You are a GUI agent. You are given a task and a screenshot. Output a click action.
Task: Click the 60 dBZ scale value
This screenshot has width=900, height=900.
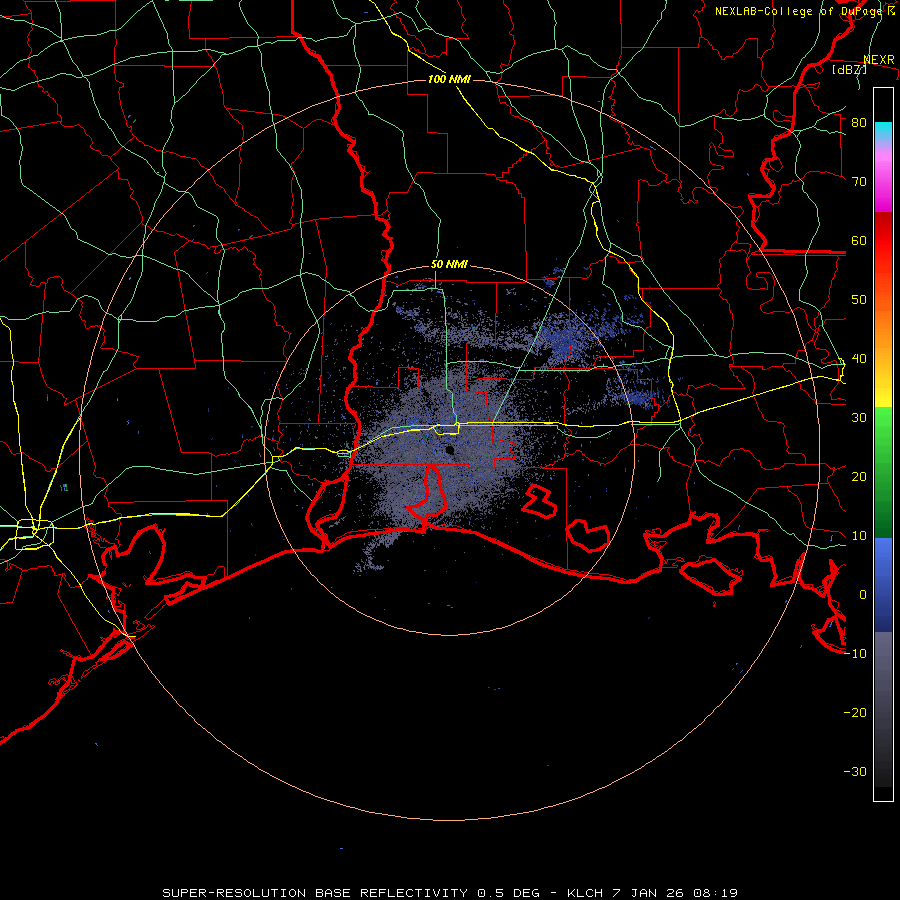859,240
